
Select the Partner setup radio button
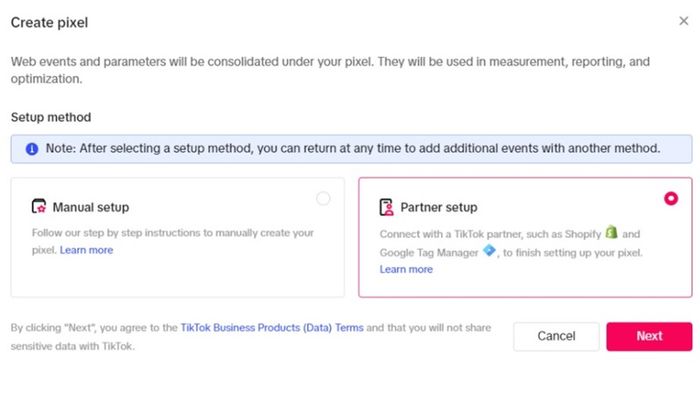pyautogui.click(x=671, y=199)
